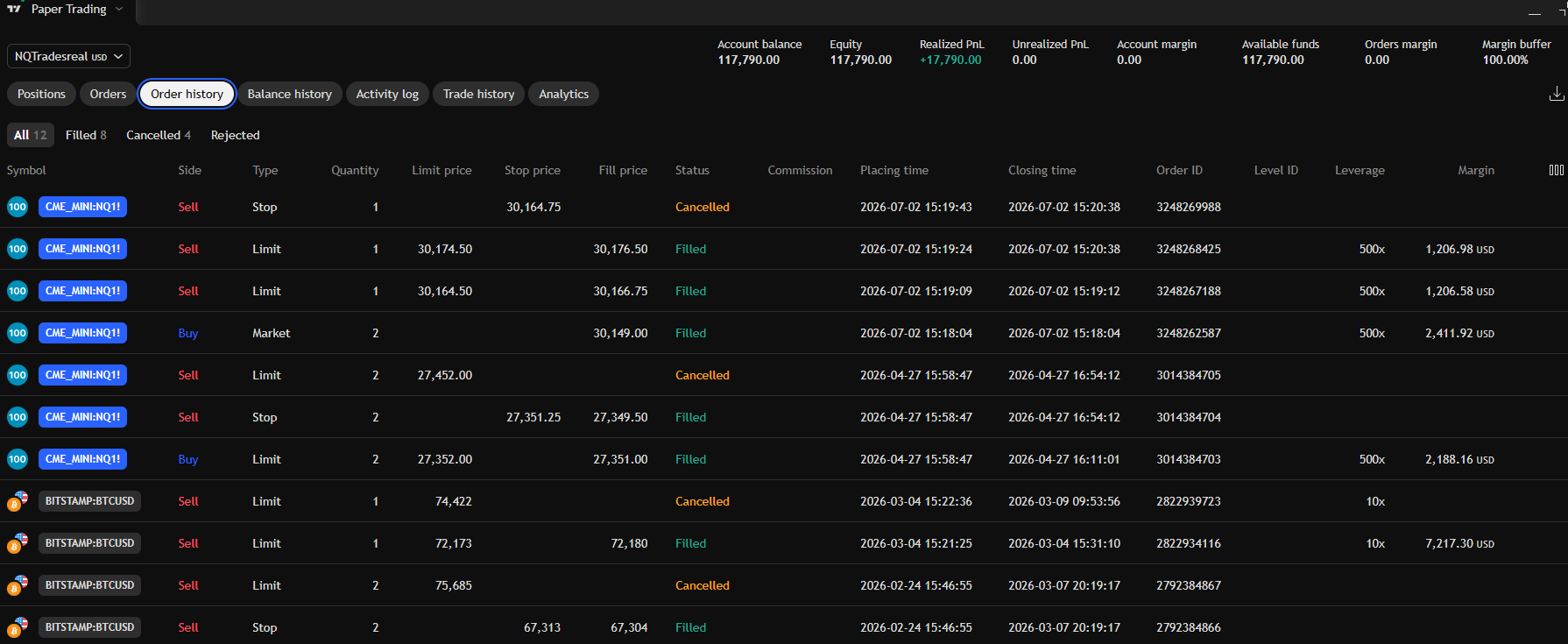Select the Order history tab
The width and height of the screenshot is (1568, 644).
tap(187, 94)
